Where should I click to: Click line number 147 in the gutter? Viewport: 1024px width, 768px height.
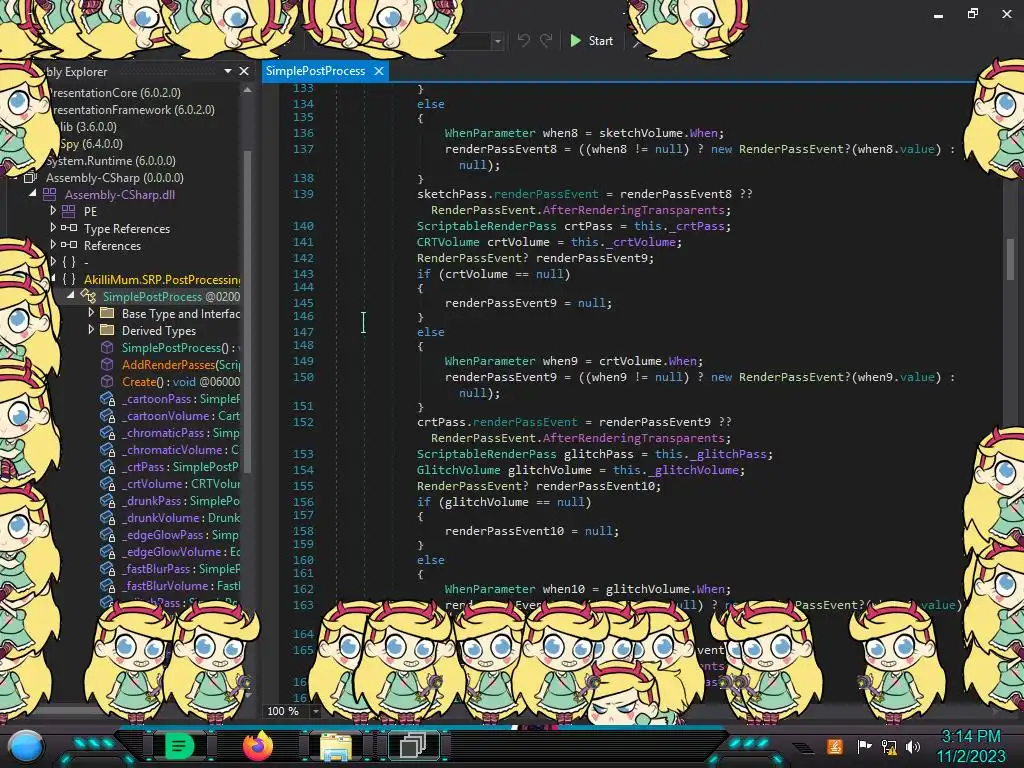303,332
